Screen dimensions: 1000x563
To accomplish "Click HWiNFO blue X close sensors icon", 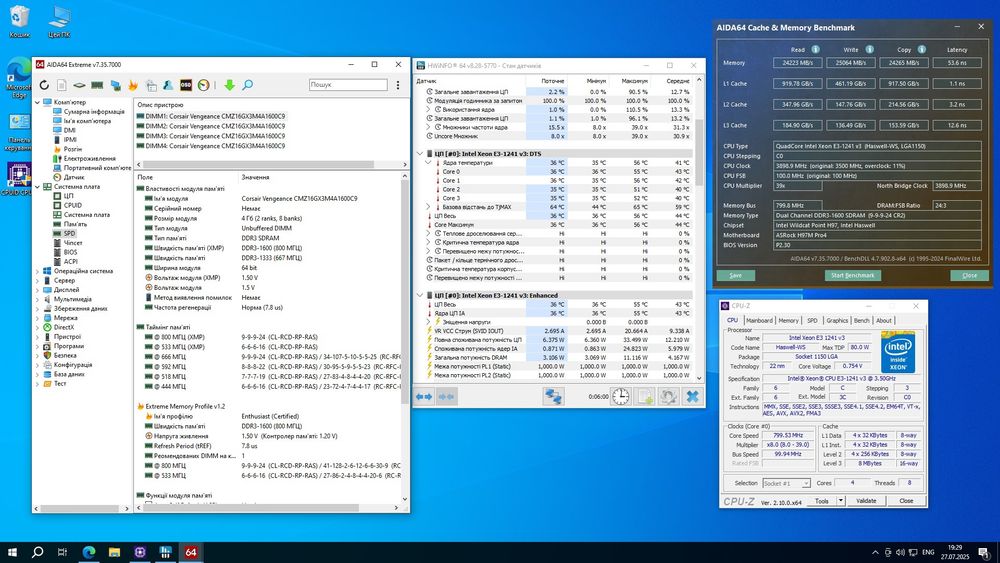I will coord(692,397).
